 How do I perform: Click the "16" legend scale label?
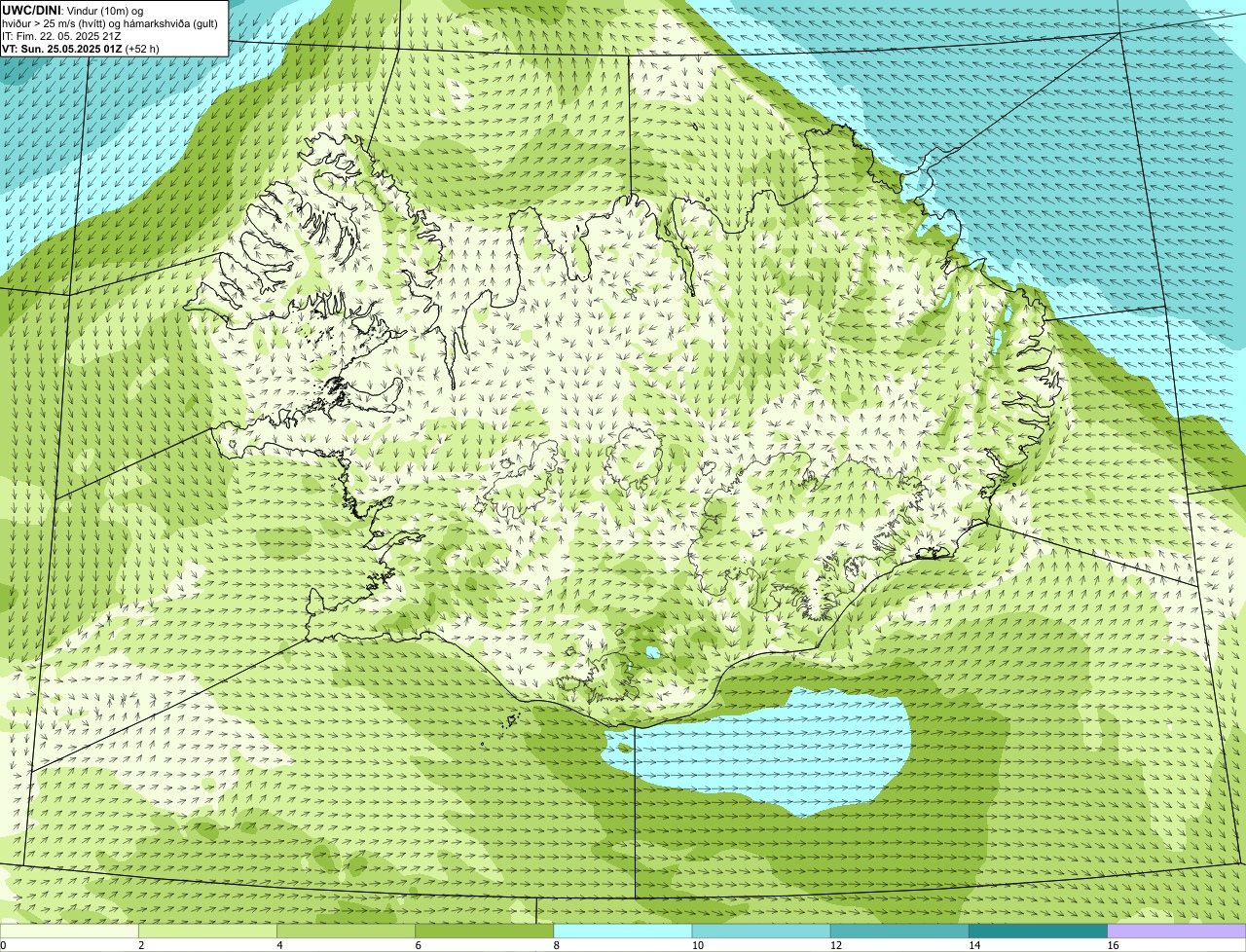click(1113, 945)
